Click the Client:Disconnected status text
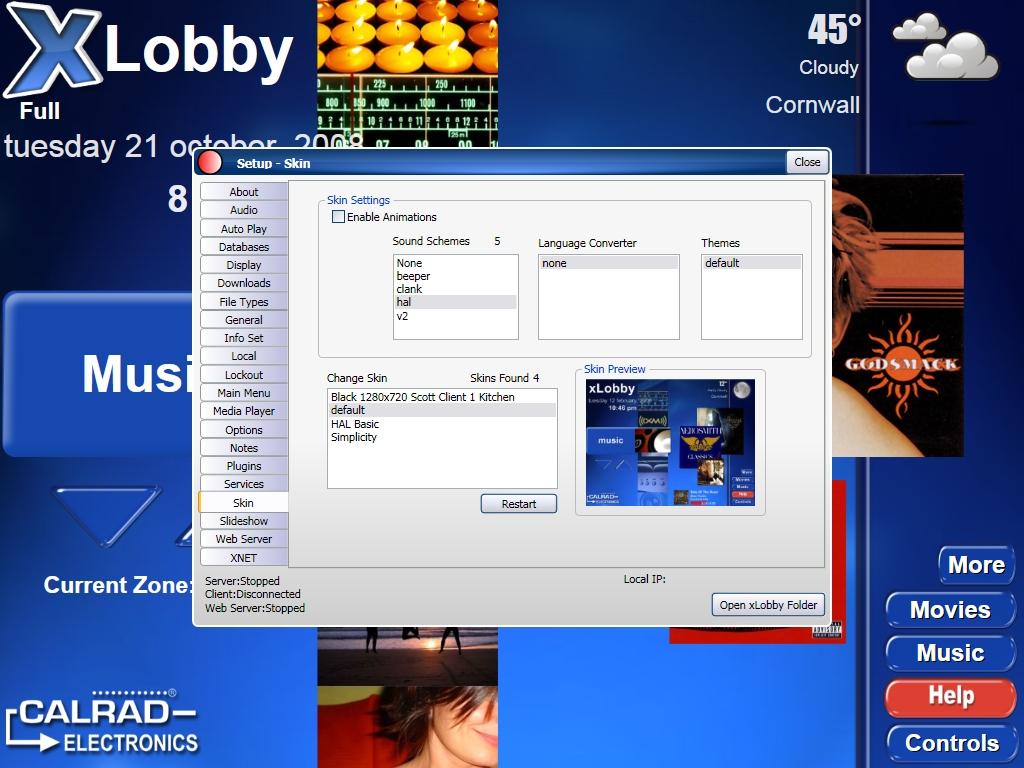Viewport: 1024px width, 768px height. [253, 594]
